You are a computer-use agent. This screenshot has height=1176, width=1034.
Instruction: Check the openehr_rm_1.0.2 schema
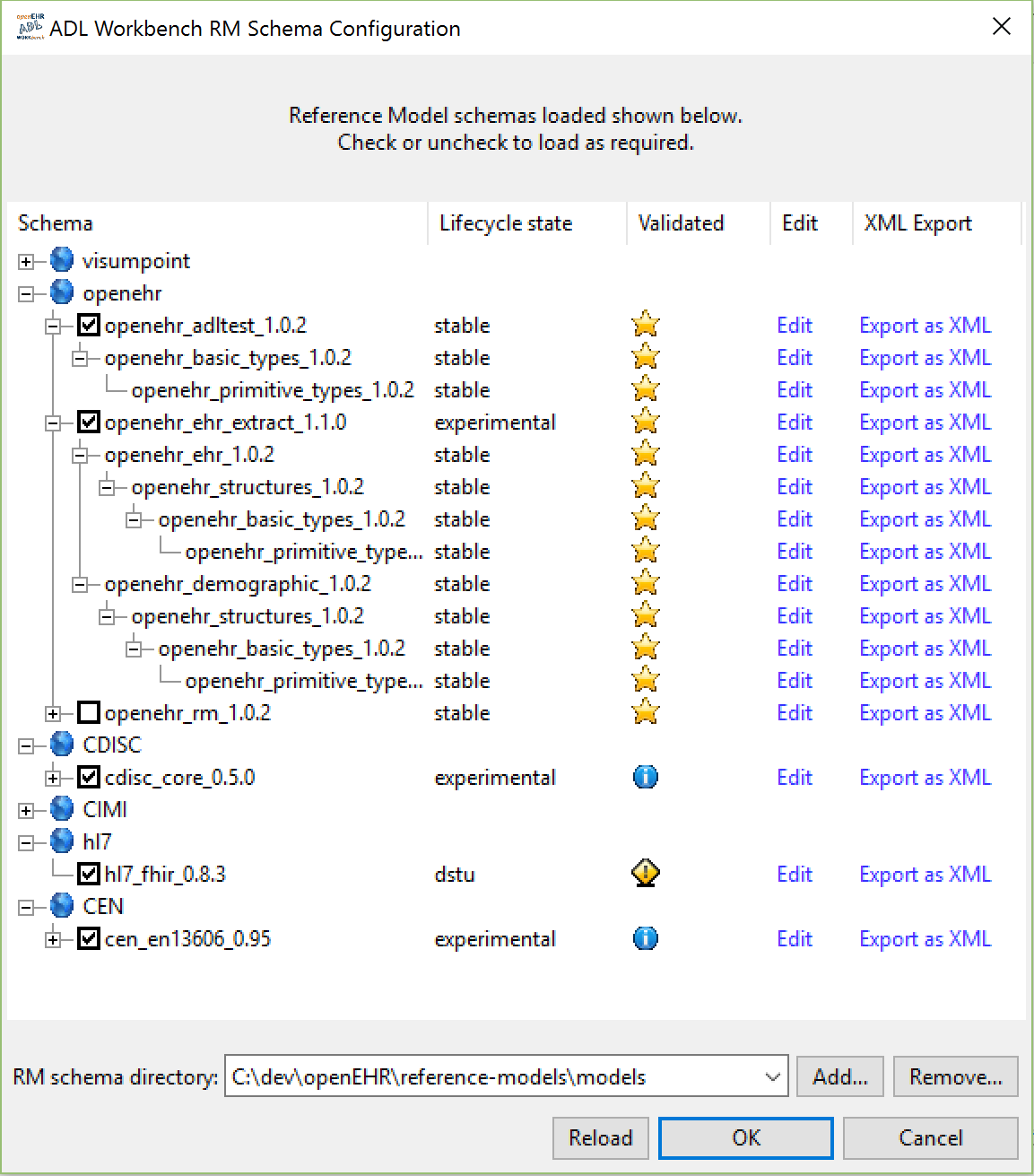click(x=89, y=712)
